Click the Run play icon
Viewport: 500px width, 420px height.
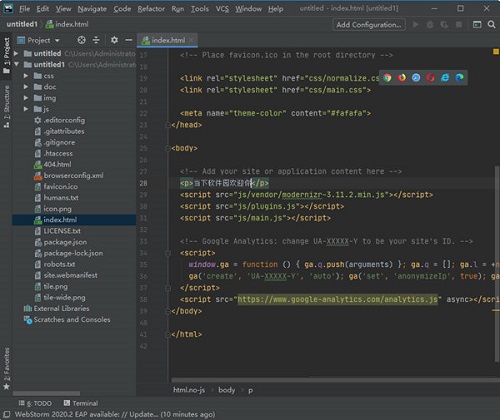pos(415,24)
